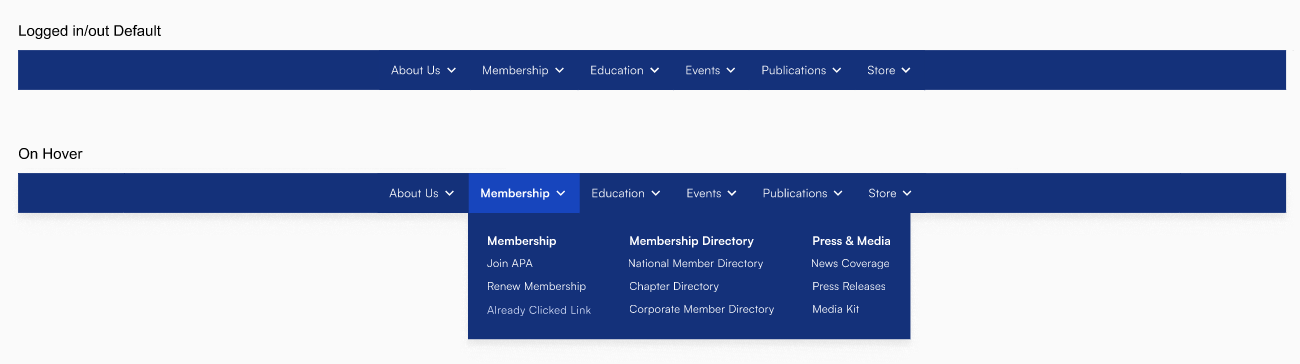The height and width of the screenshot is (364, 1300).
Task: Open About Us in hover-state navbar
Action: [x=422, y=193]
